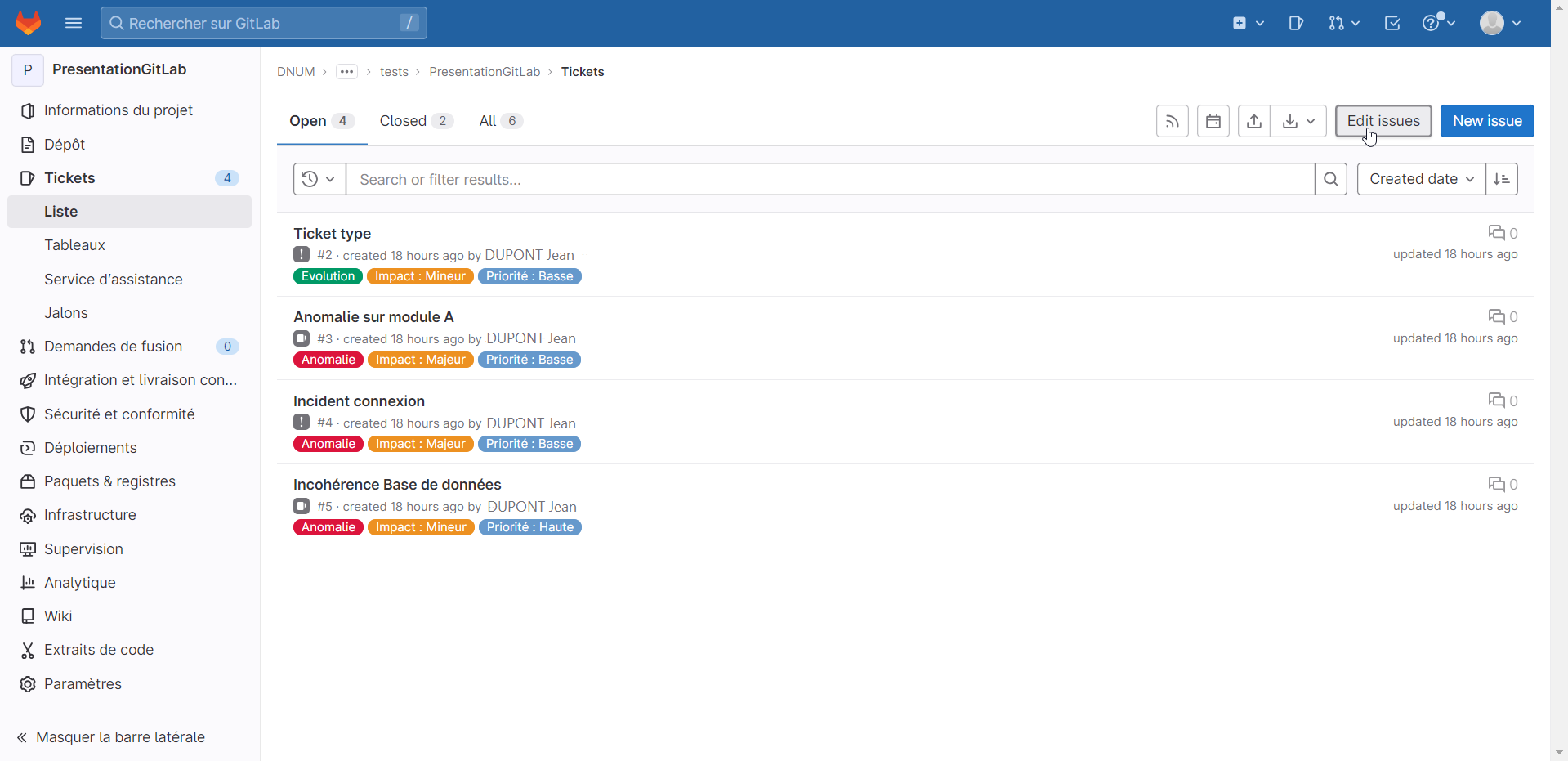This screenshot has width=1568, height=761.
Task: Click the green Evolution label
Action: [x=328, y=276]
